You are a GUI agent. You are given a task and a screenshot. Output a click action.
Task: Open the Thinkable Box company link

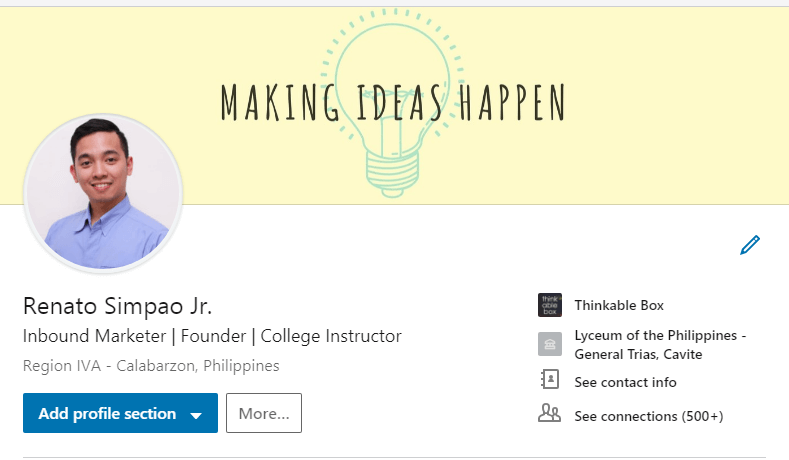(x=619, y=305)
